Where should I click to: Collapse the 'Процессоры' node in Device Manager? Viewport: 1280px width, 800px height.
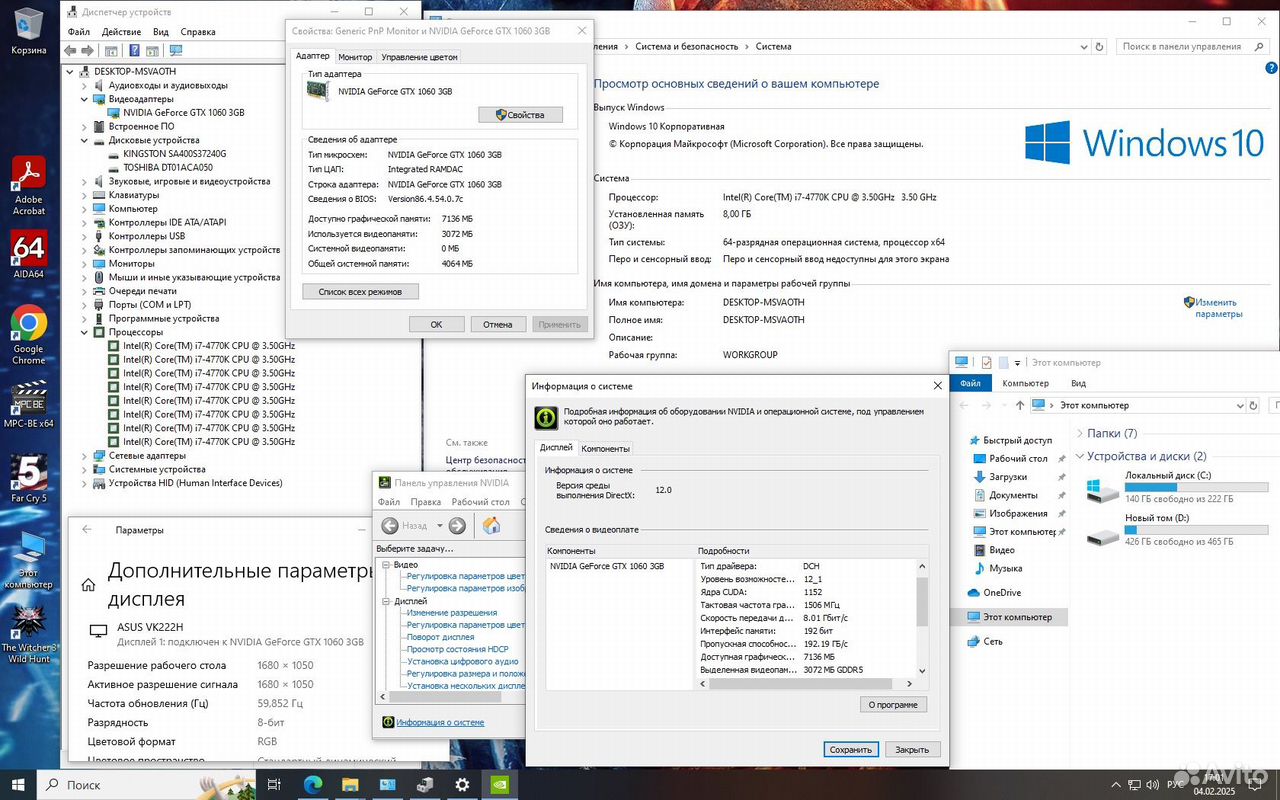pos(85,332)
